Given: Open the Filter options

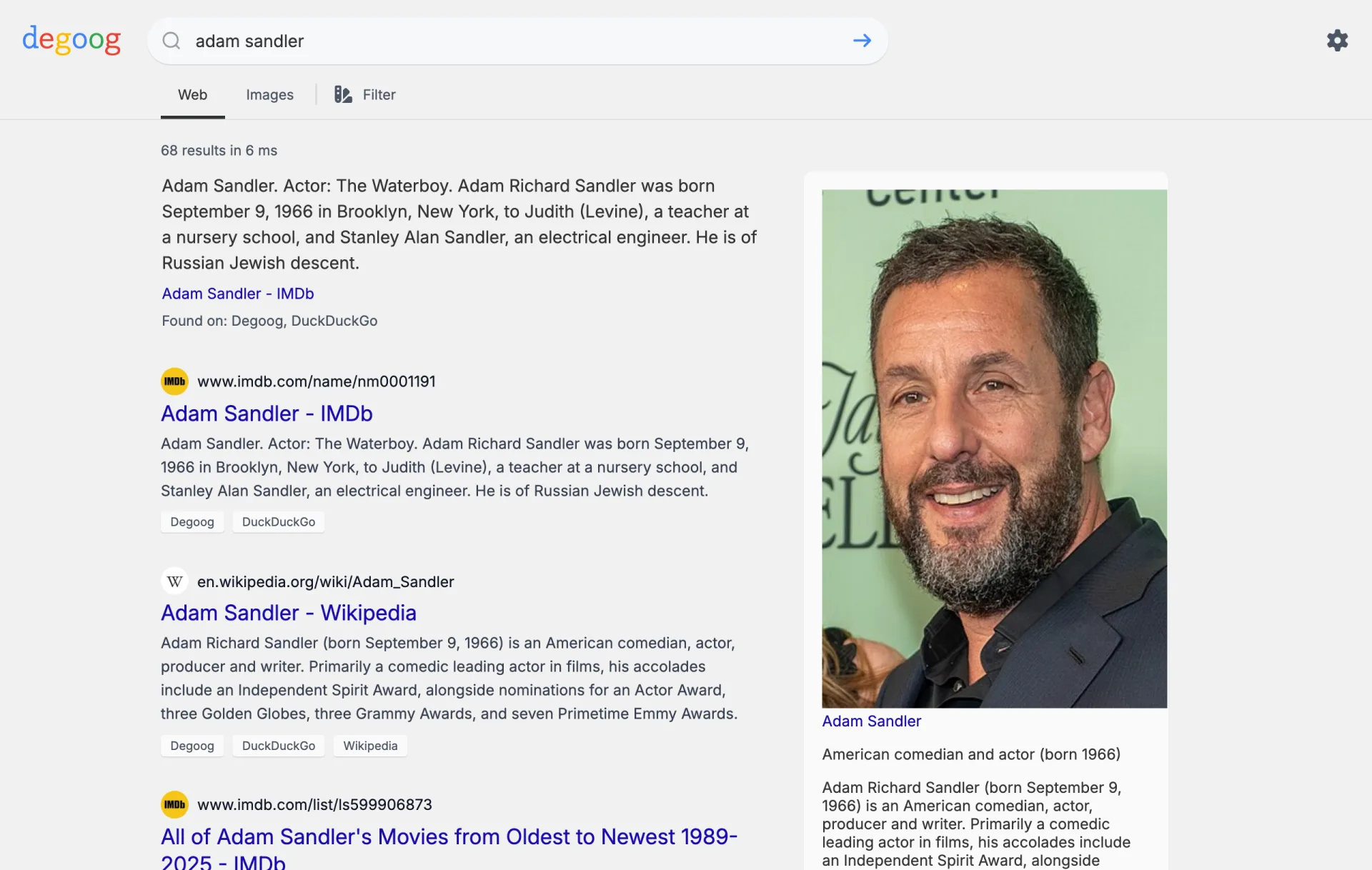Looking at the screenshot, I should point(365,94).
